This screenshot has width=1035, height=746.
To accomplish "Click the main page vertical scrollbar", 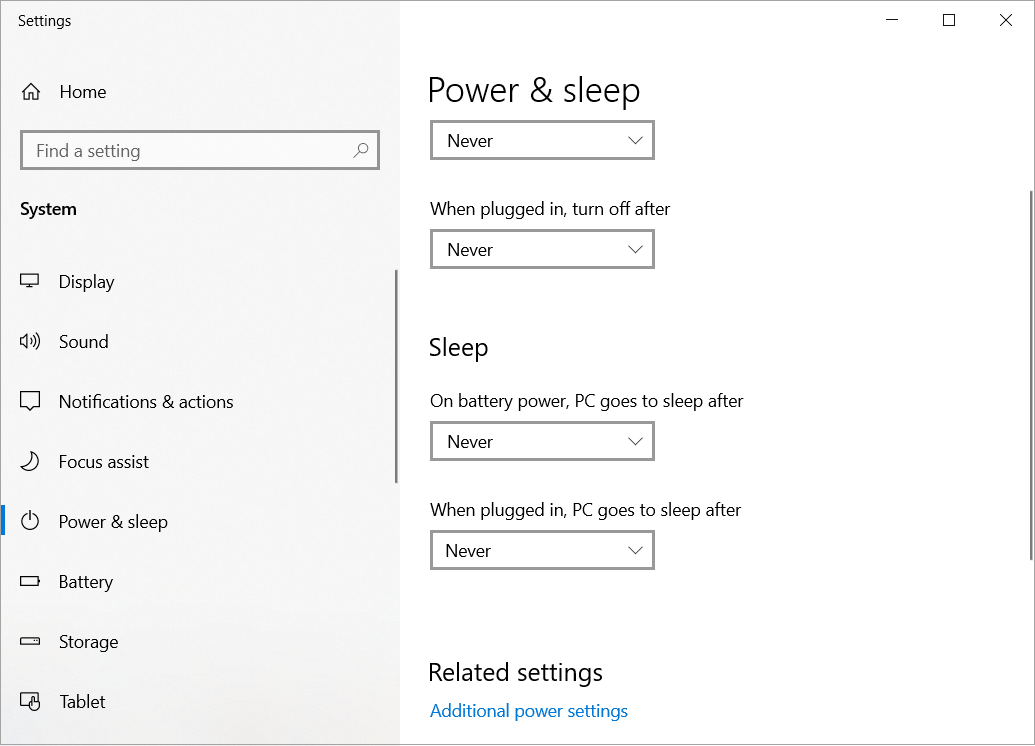I will [x=1031, y=375].
